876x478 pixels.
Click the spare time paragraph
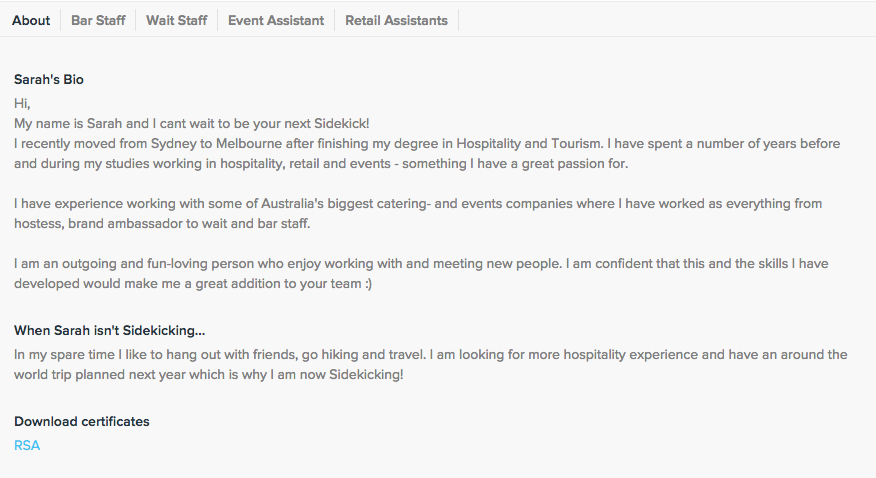coord(430,355)
